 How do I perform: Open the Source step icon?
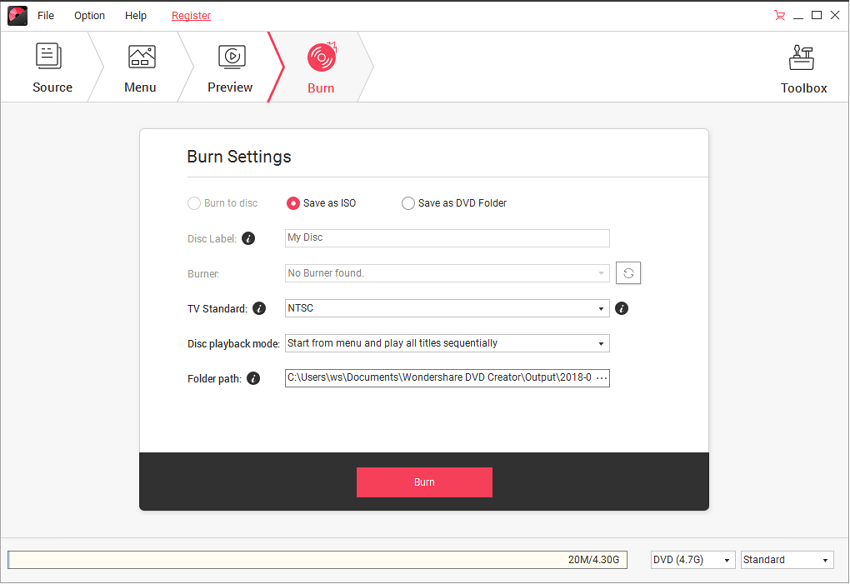(x=49, y=57)
